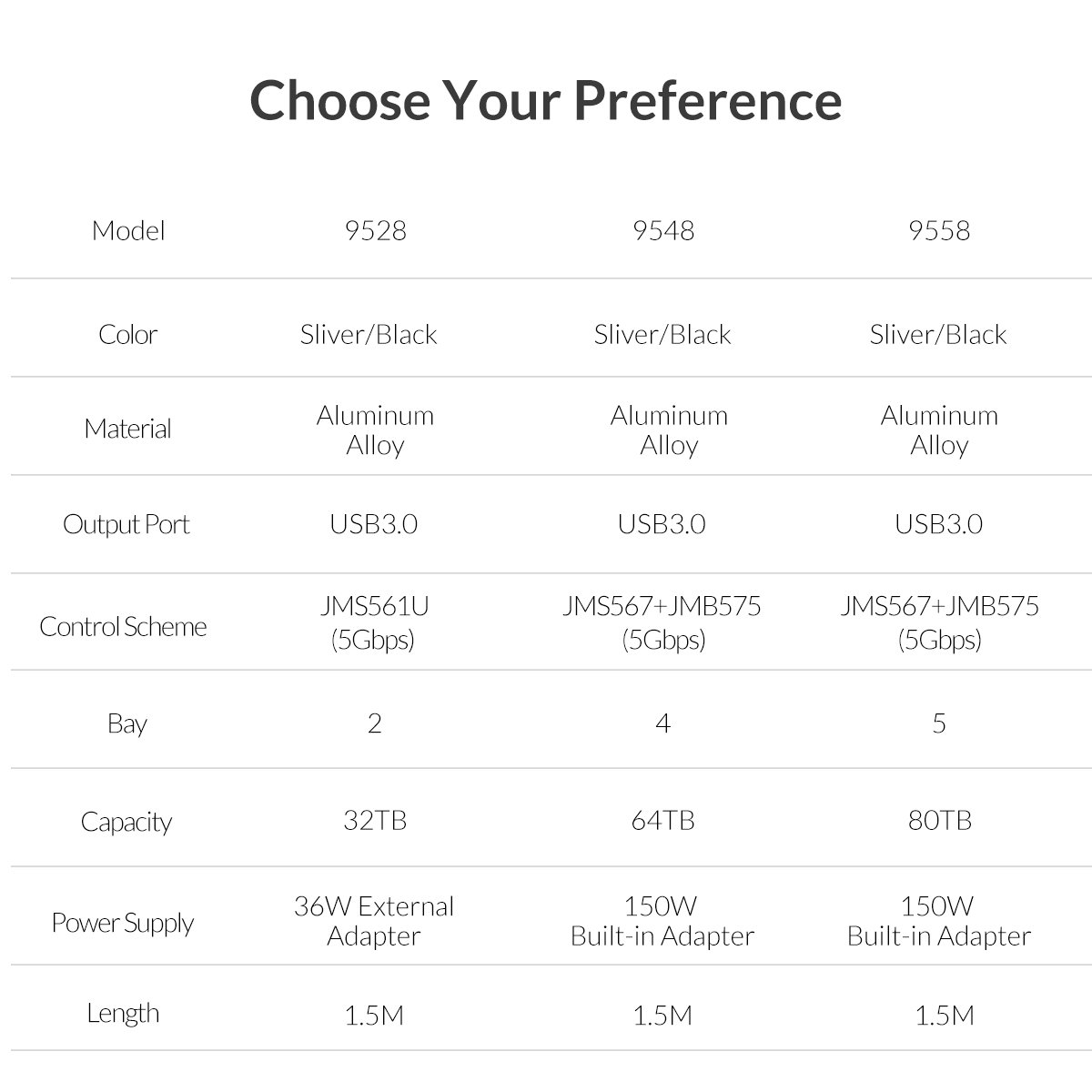Screen dimensions: 1092x1092
Task: Click the Color row label
Action: coord(127,334)
